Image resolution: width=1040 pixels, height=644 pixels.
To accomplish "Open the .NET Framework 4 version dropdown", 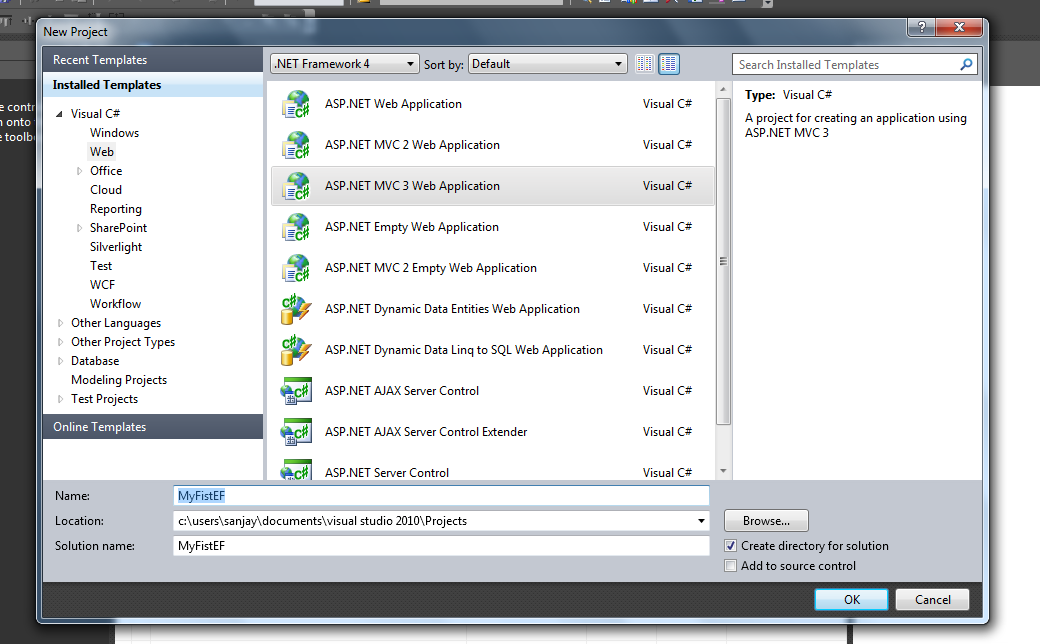I will pos(345,64).
